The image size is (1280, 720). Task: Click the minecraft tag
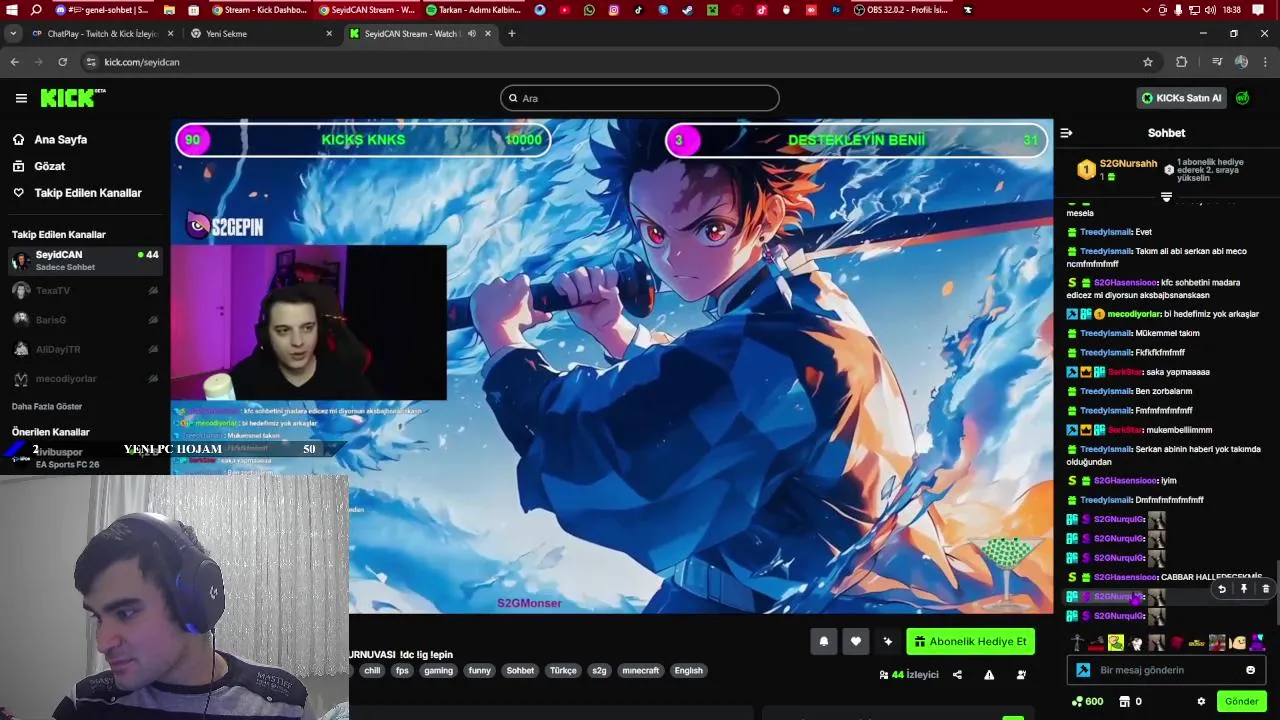pos(640,671)
